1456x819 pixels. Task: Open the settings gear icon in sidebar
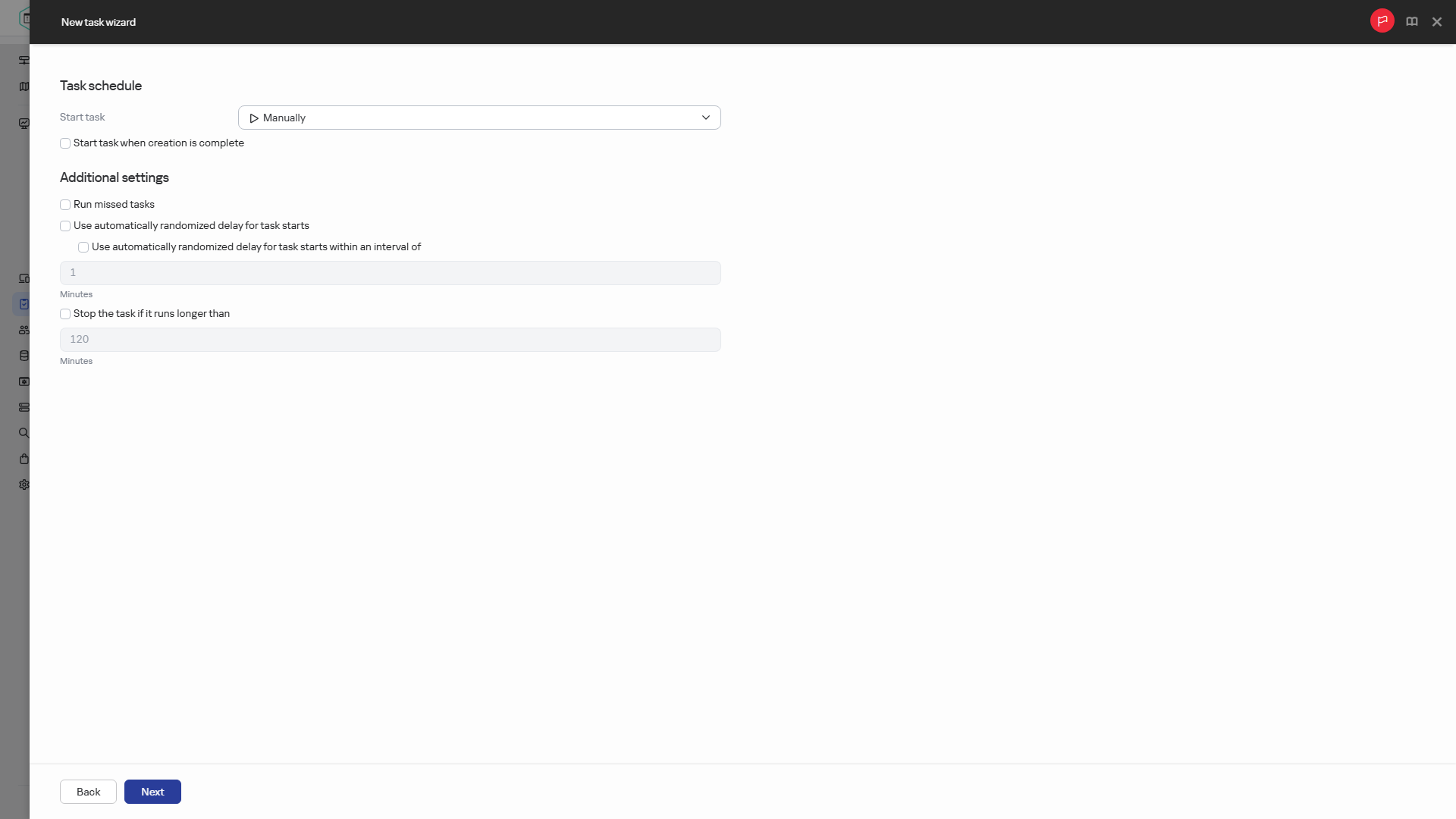pos(24,485)
